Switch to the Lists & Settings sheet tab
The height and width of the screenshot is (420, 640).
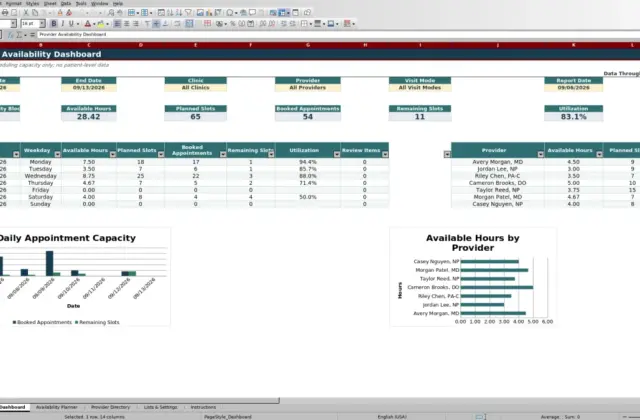(160, 407)
